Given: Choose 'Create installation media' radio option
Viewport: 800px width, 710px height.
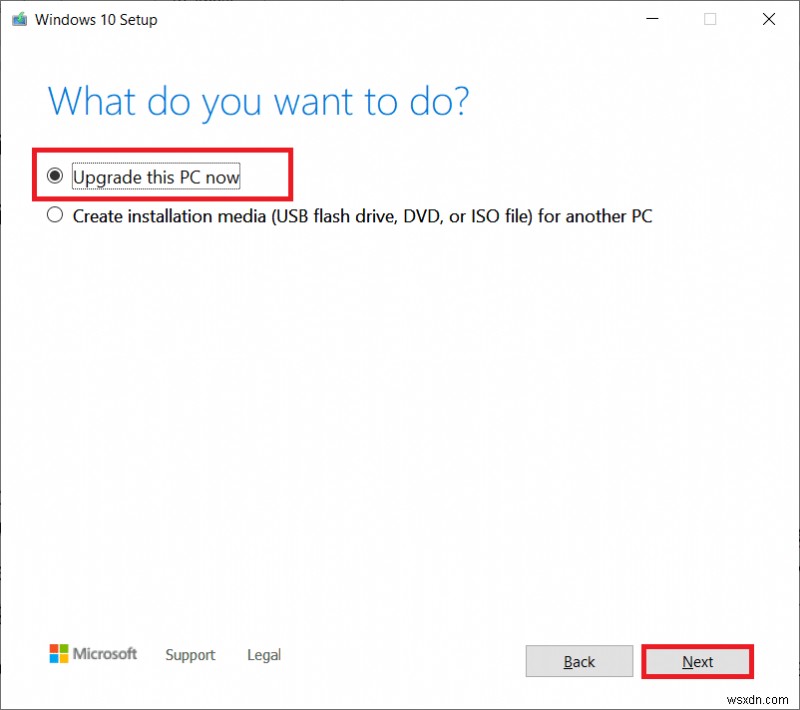Looking at the screenshot, I should tap(55, 215).
